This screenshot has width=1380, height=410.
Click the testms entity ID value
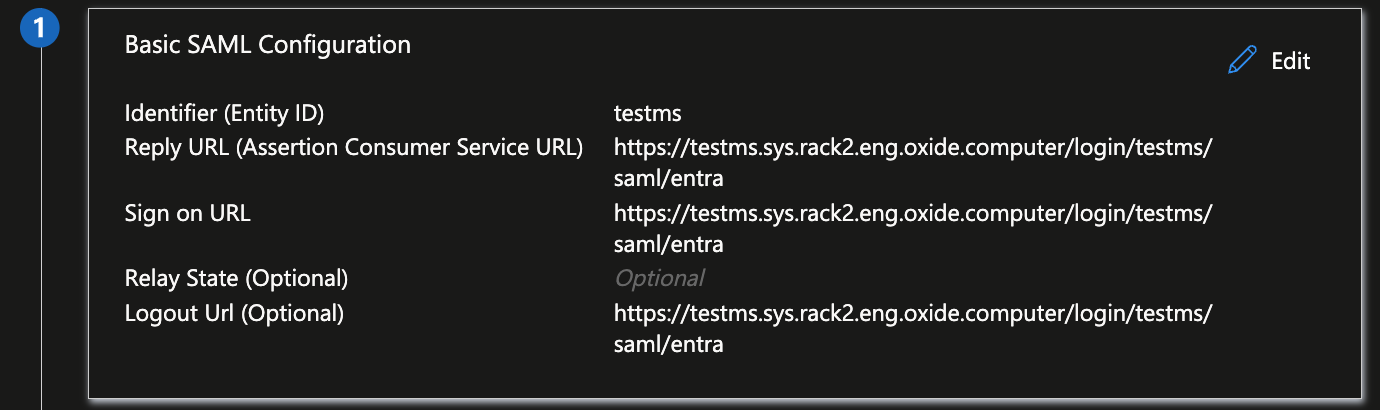click(647, 113)
